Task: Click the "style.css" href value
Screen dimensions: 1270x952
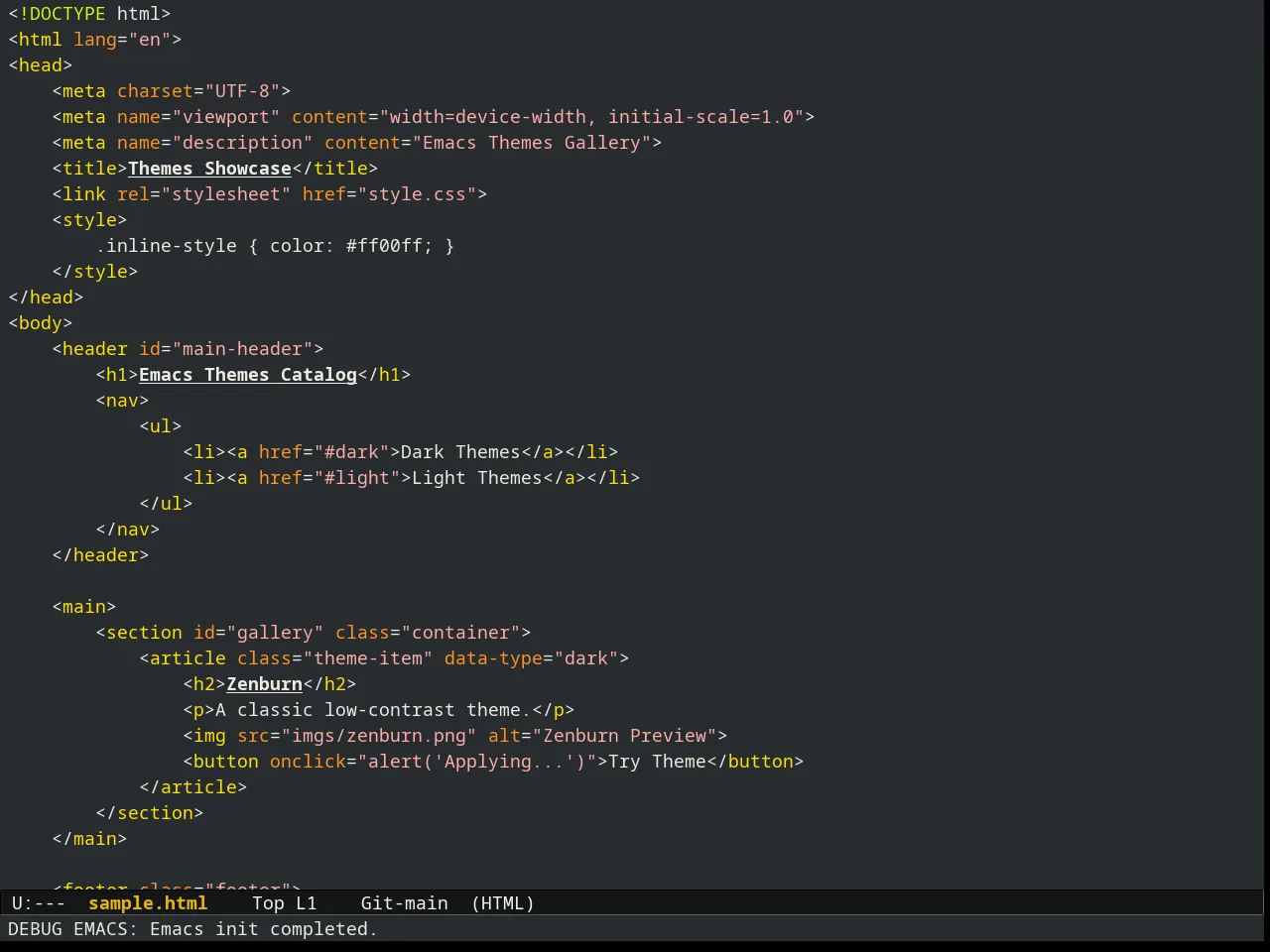Action: point(417,194)
